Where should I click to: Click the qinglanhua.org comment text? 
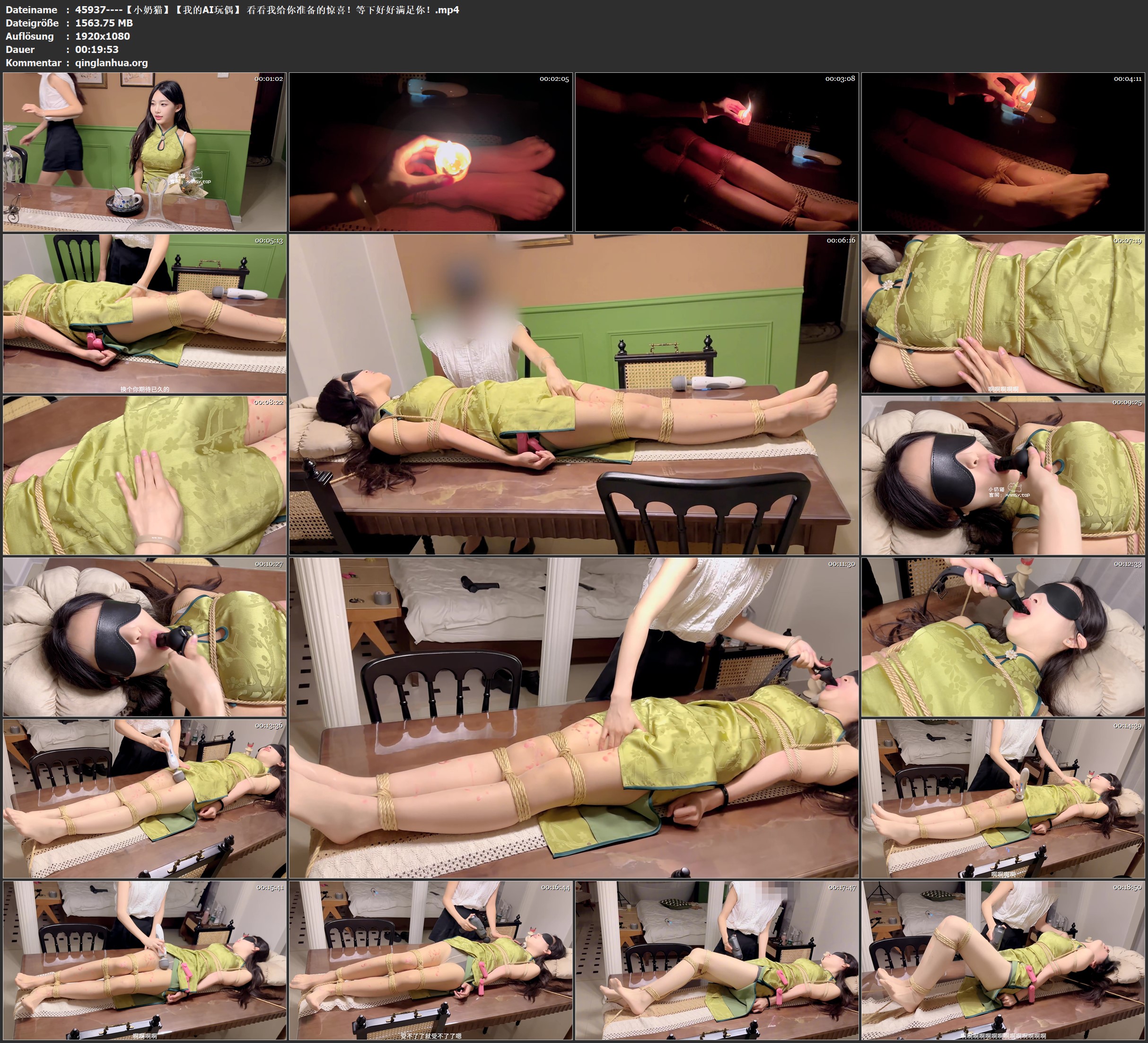112,62
